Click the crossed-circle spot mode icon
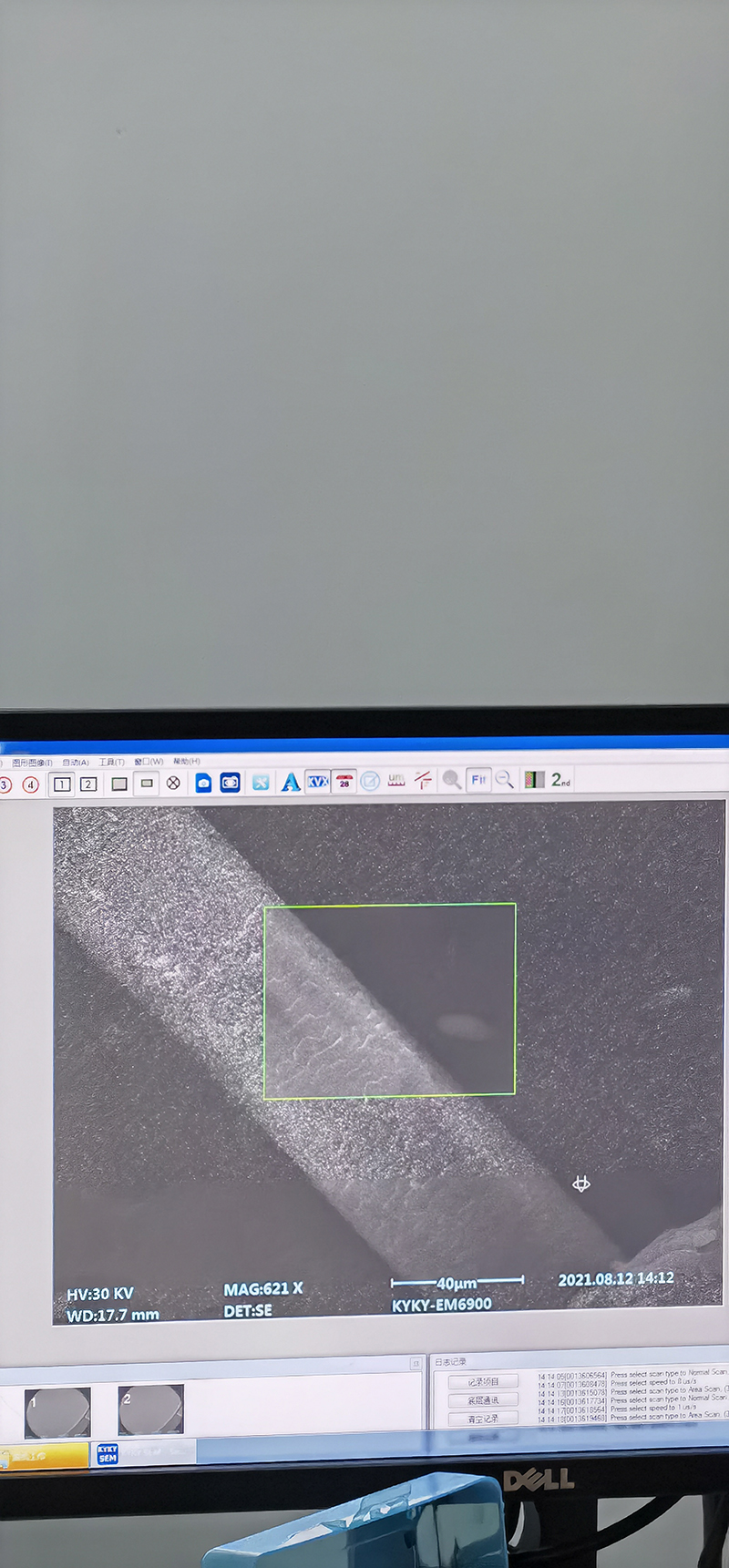The width and height of the screenshot is (729, 1568). pyautogui.click(x=173, y=783)
